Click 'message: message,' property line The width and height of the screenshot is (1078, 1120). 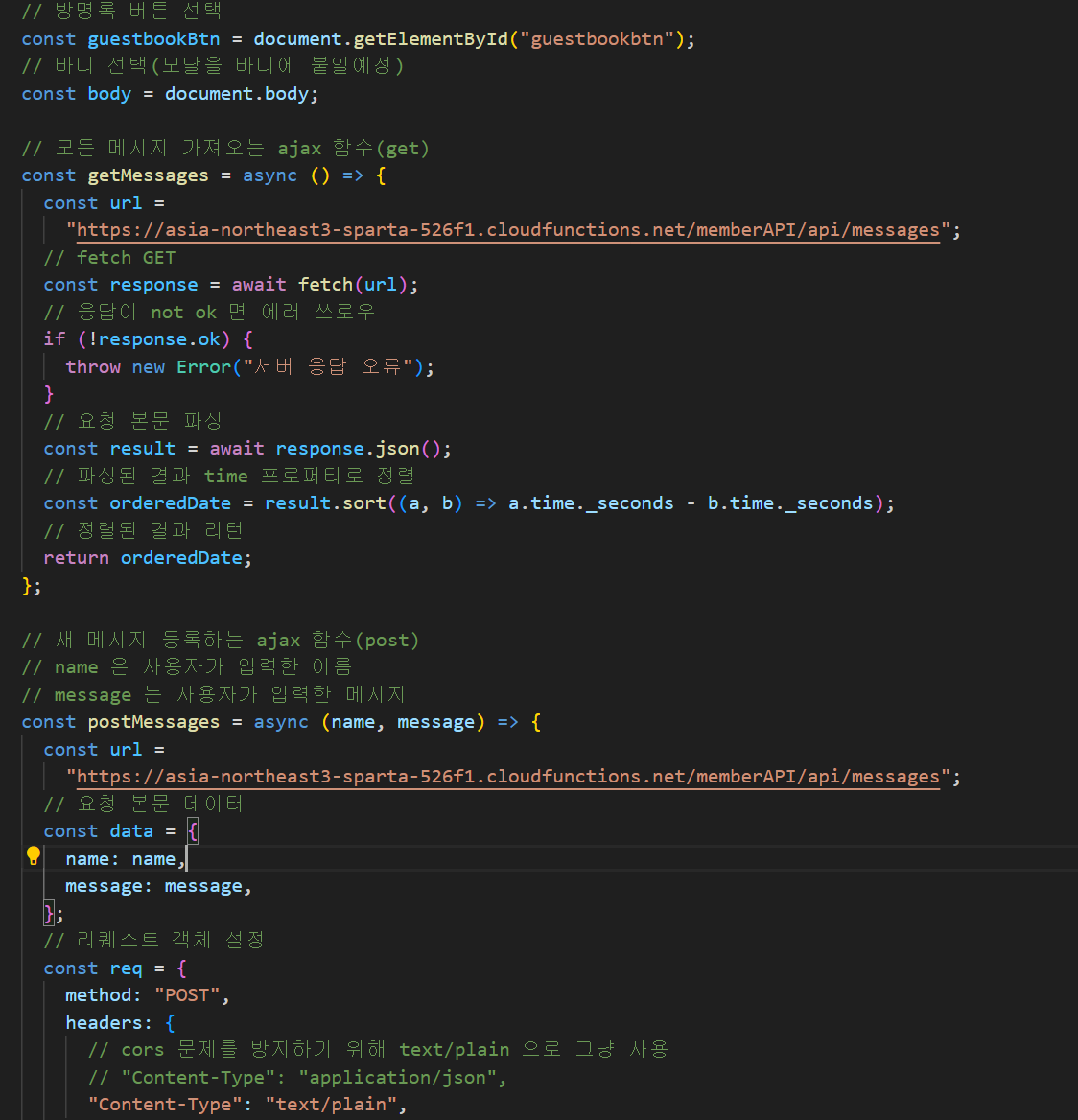(x=158, y=886)
